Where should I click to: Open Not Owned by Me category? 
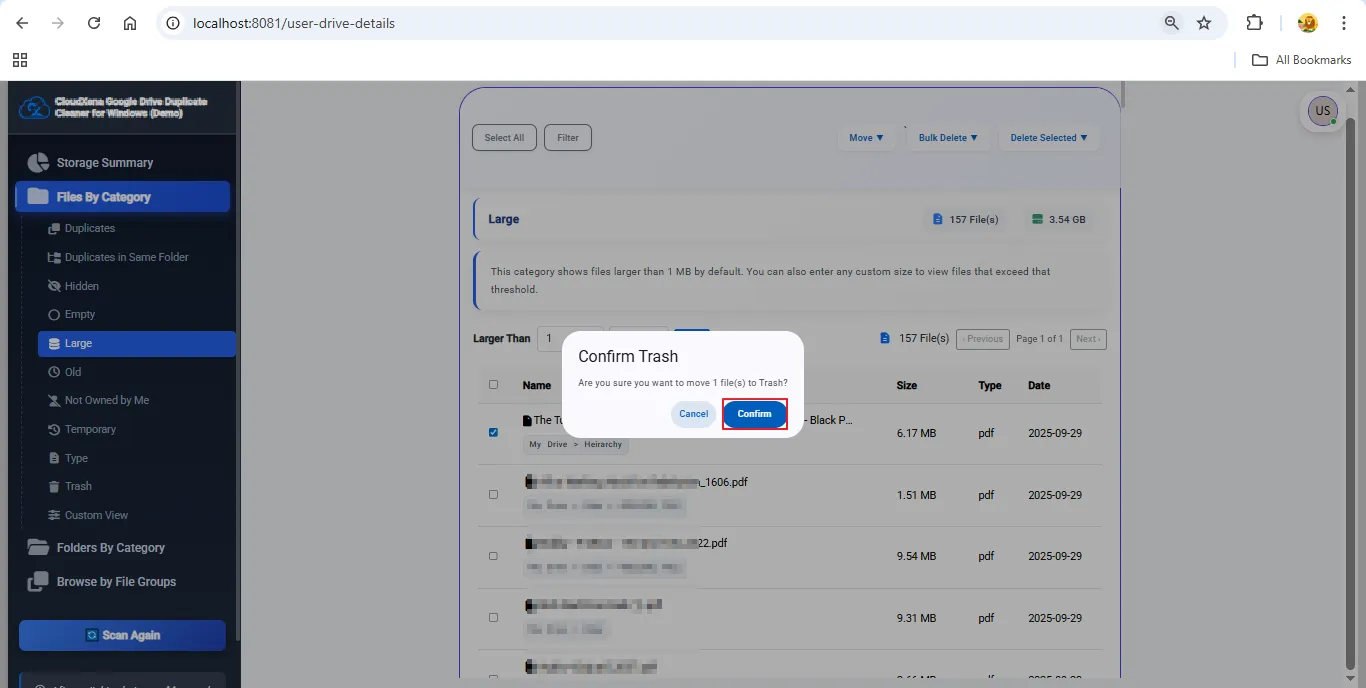(x=106, y=400)
